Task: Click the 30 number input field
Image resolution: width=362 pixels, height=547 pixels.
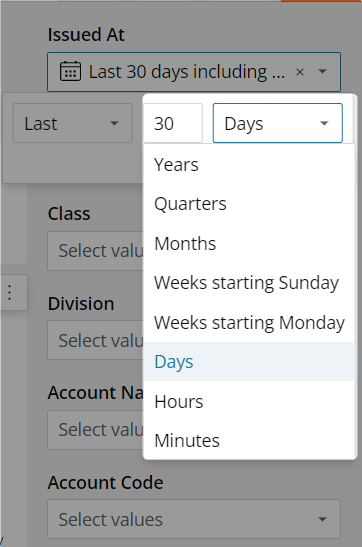Action: (173, 123)
